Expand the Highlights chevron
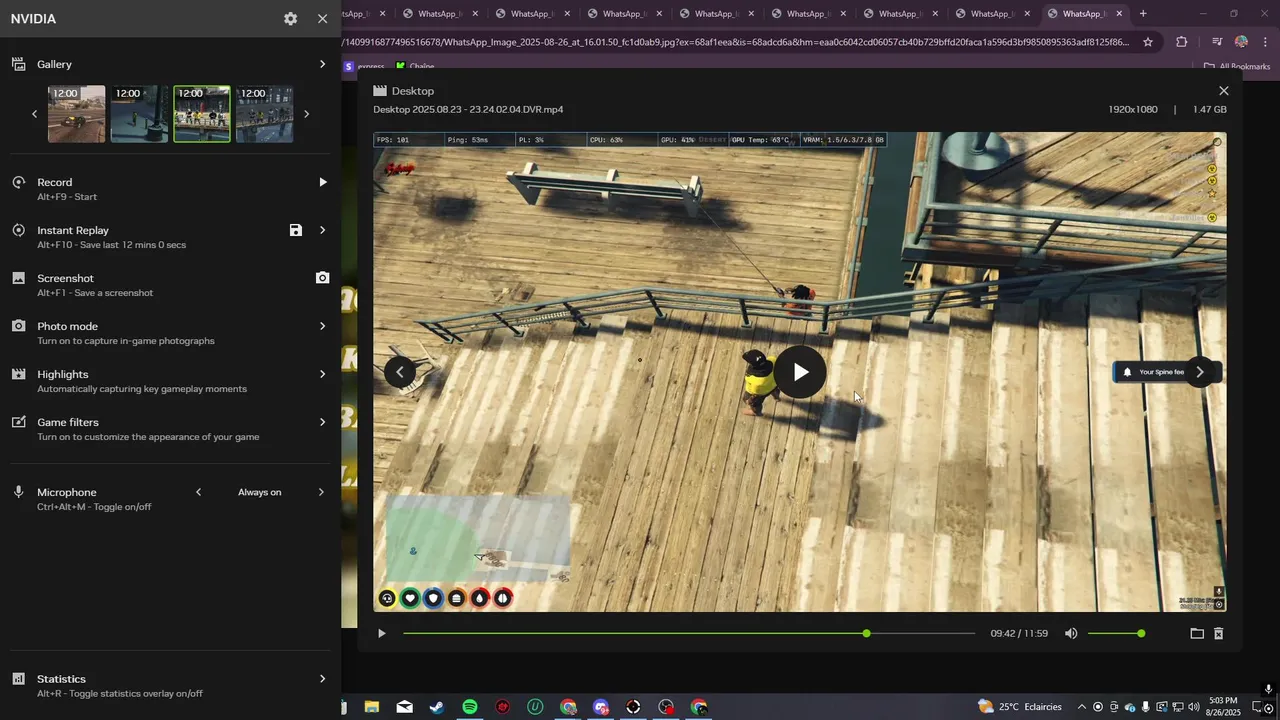This screenshot has width=1280, height=720. tap(322, 374)
